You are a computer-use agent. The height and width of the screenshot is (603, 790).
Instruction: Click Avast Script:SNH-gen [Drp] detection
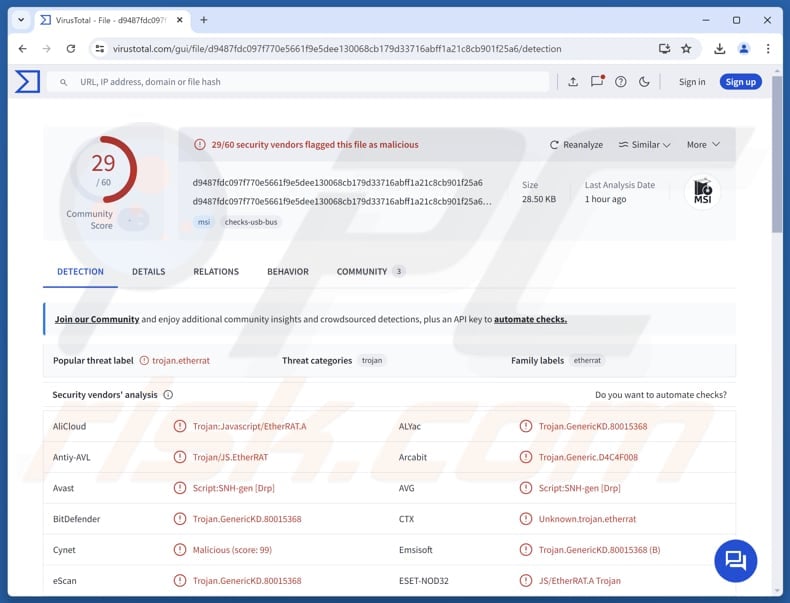(233, 488)
